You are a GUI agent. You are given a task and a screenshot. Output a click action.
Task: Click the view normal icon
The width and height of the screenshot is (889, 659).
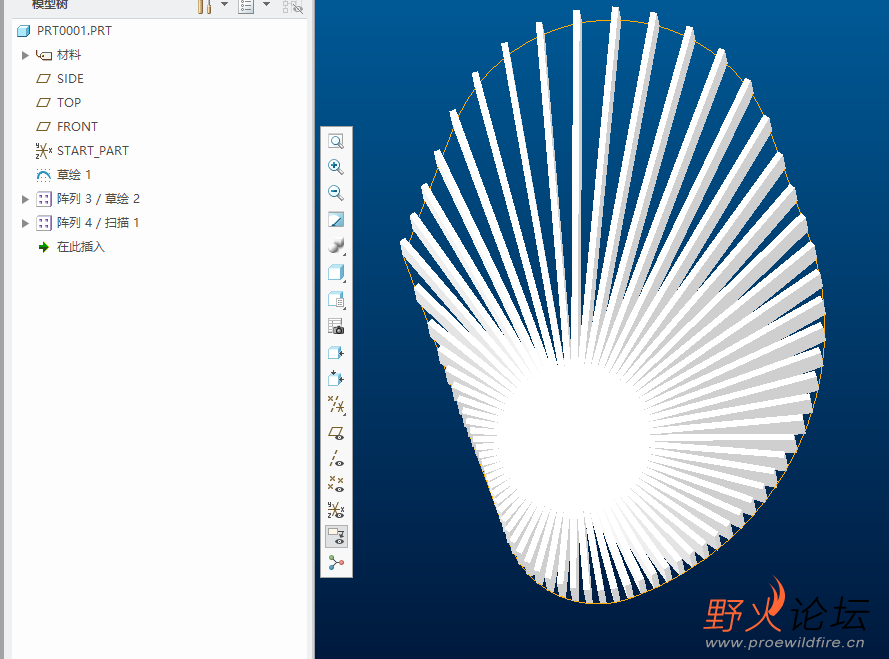click(336, 353)
